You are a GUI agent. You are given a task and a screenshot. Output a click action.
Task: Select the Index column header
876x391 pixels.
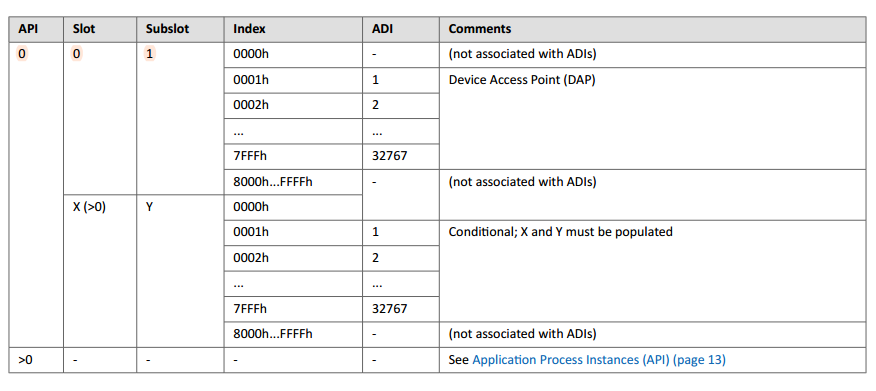(249, 28)
